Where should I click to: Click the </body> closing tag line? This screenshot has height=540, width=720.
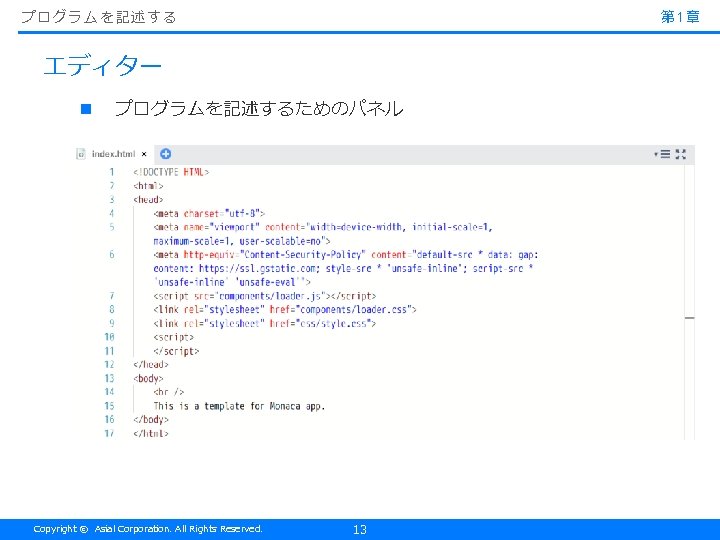pos(151,420)
